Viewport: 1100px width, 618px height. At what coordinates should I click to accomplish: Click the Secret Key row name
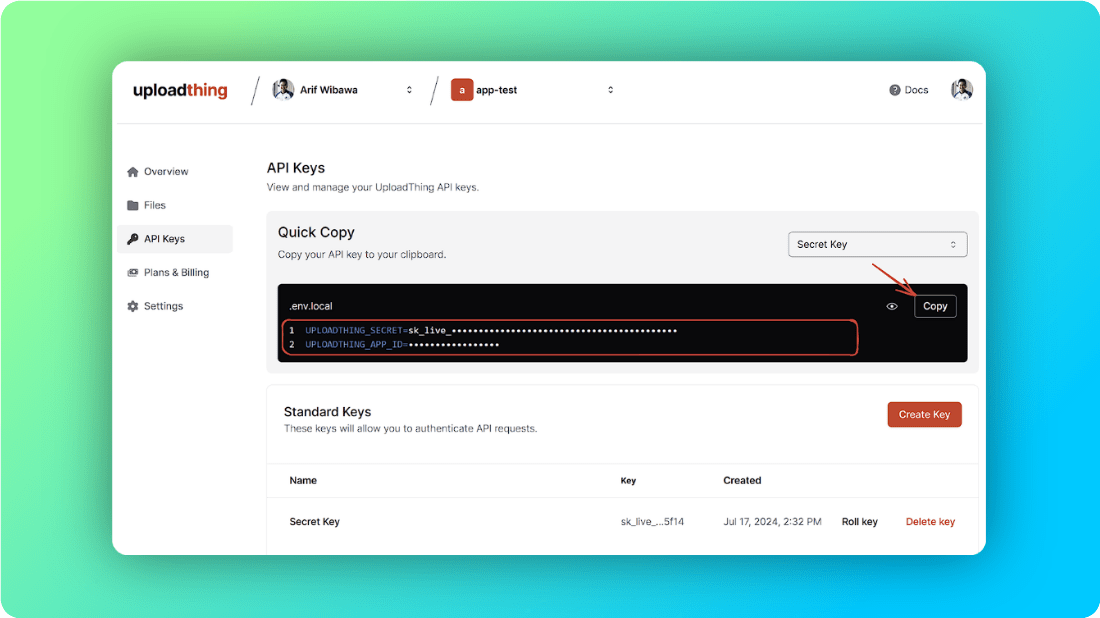coord(314,522)
